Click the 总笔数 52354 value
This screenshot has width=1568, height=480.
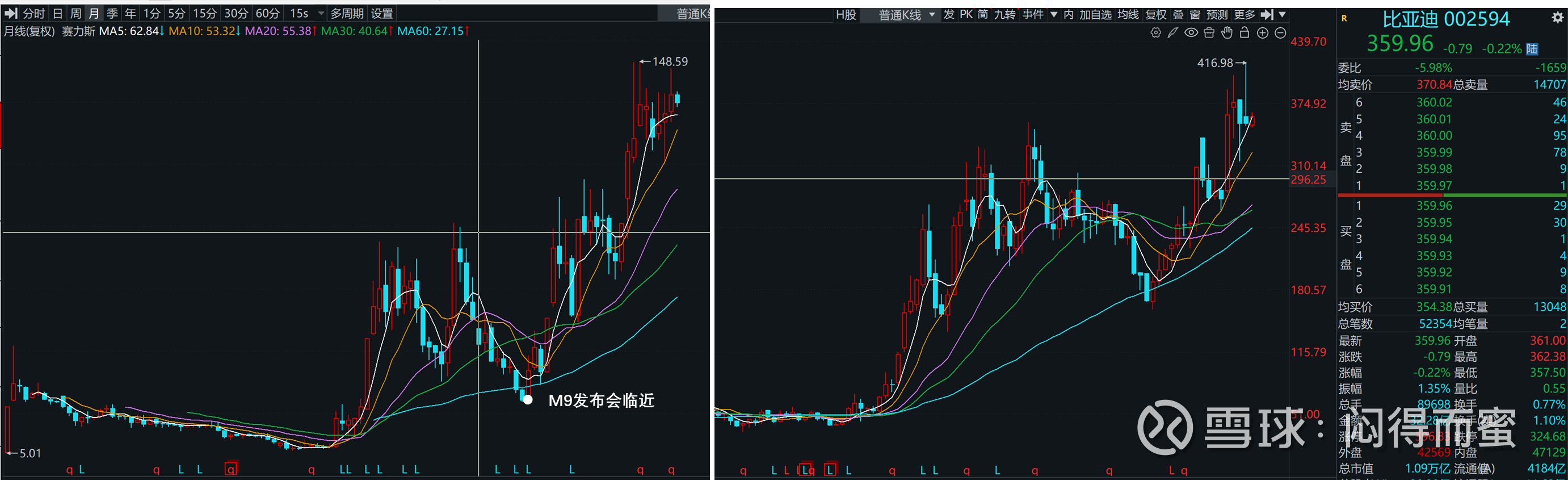(1435, 323)
